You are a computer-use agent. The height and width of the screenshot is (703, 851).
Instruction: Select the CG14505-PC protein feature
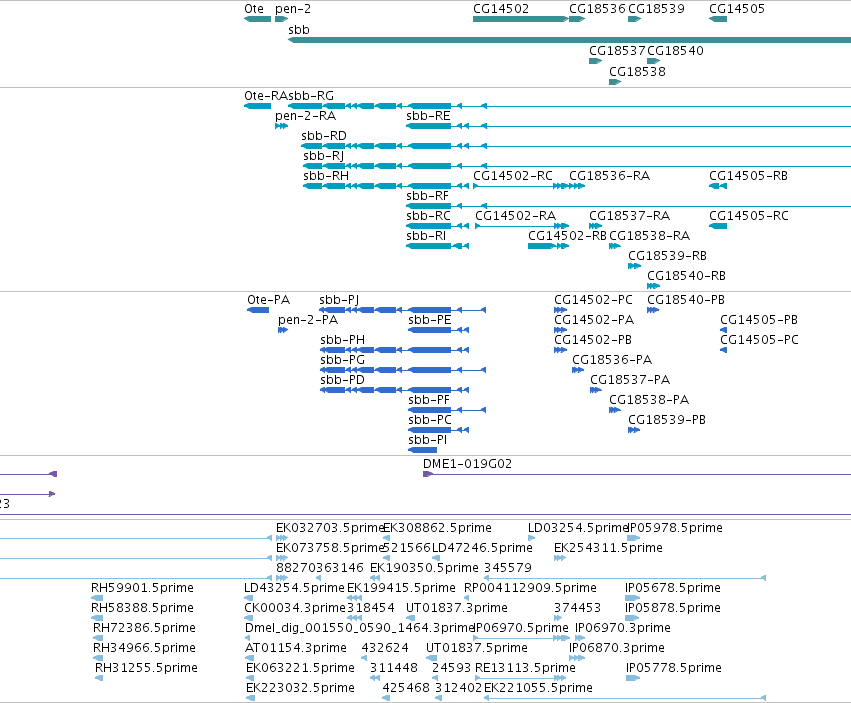click(723, 350)
